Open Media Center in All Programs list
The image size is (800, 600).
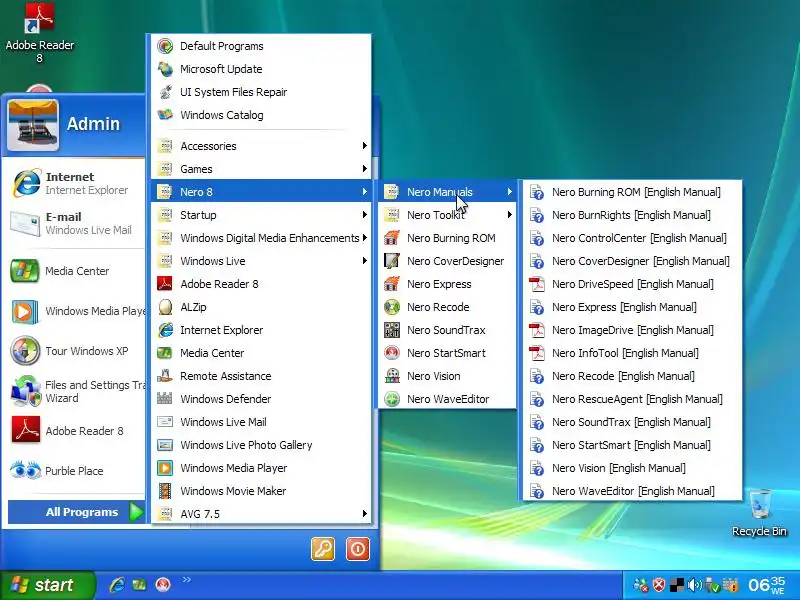click(x=262, y=353)
